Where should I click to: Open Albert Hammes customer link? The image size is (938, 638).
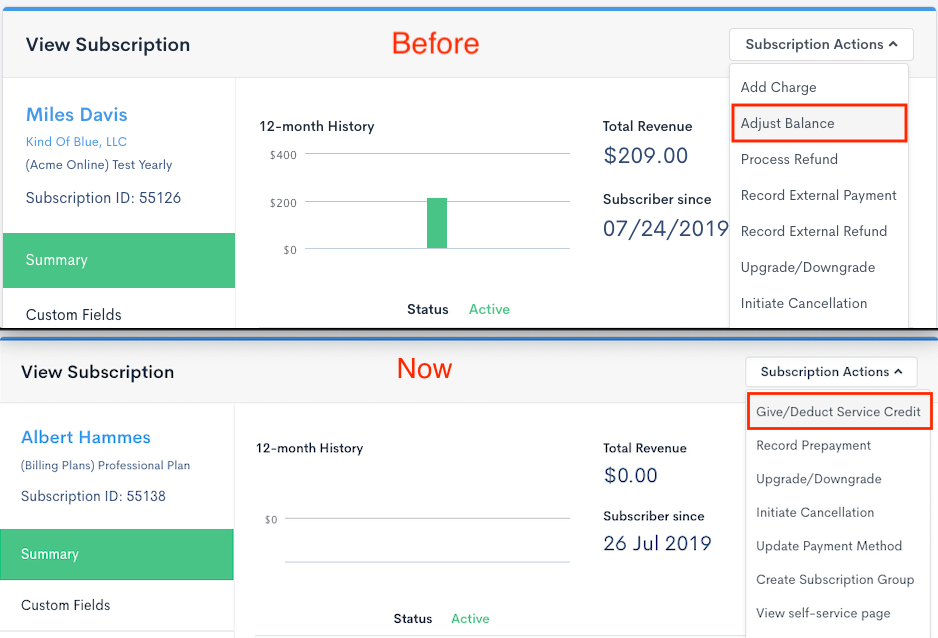86,438
